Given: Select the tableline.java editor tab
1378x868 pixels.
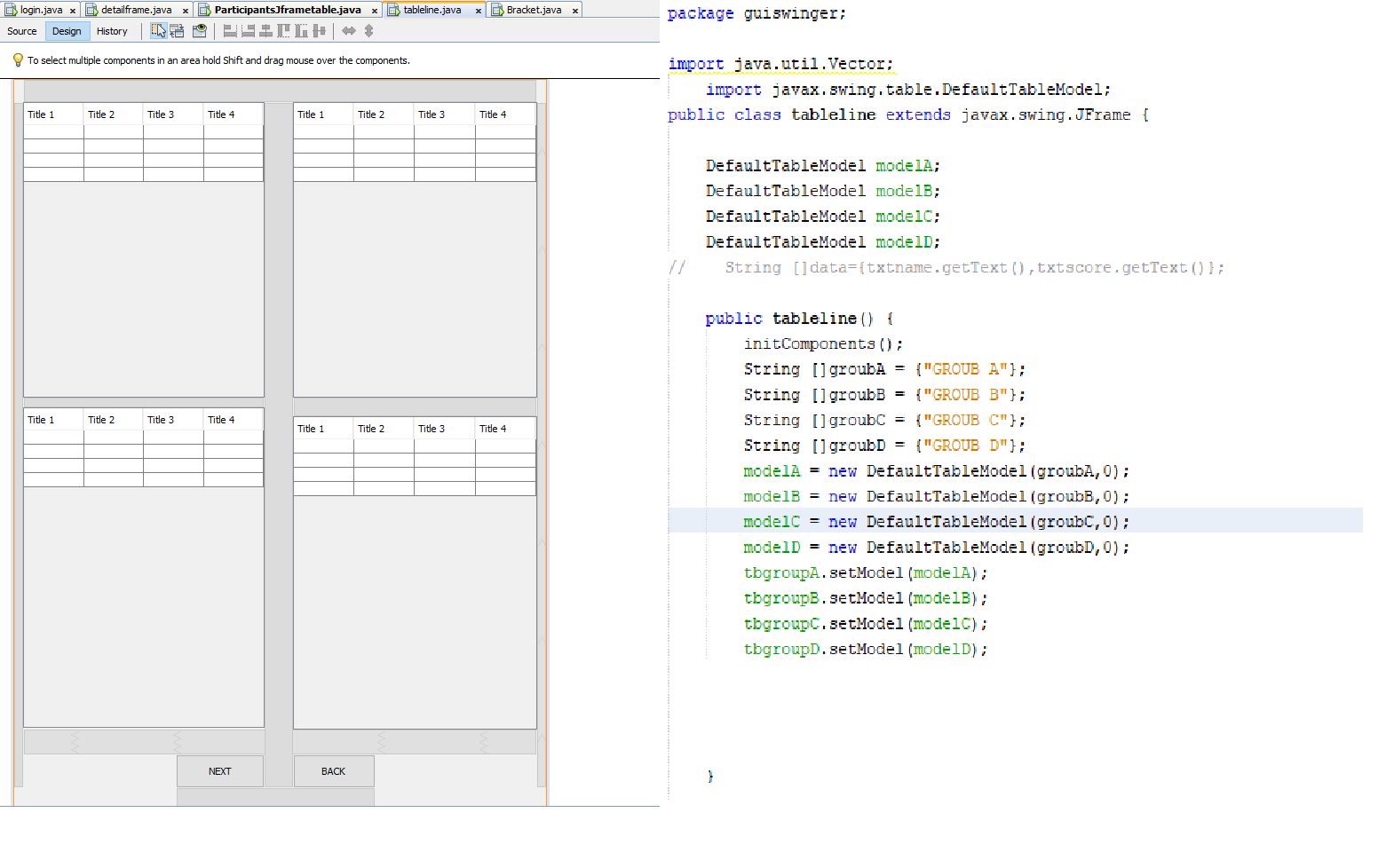Looking at the screenshot, I should pyautogui.click(x=432, y=10).
